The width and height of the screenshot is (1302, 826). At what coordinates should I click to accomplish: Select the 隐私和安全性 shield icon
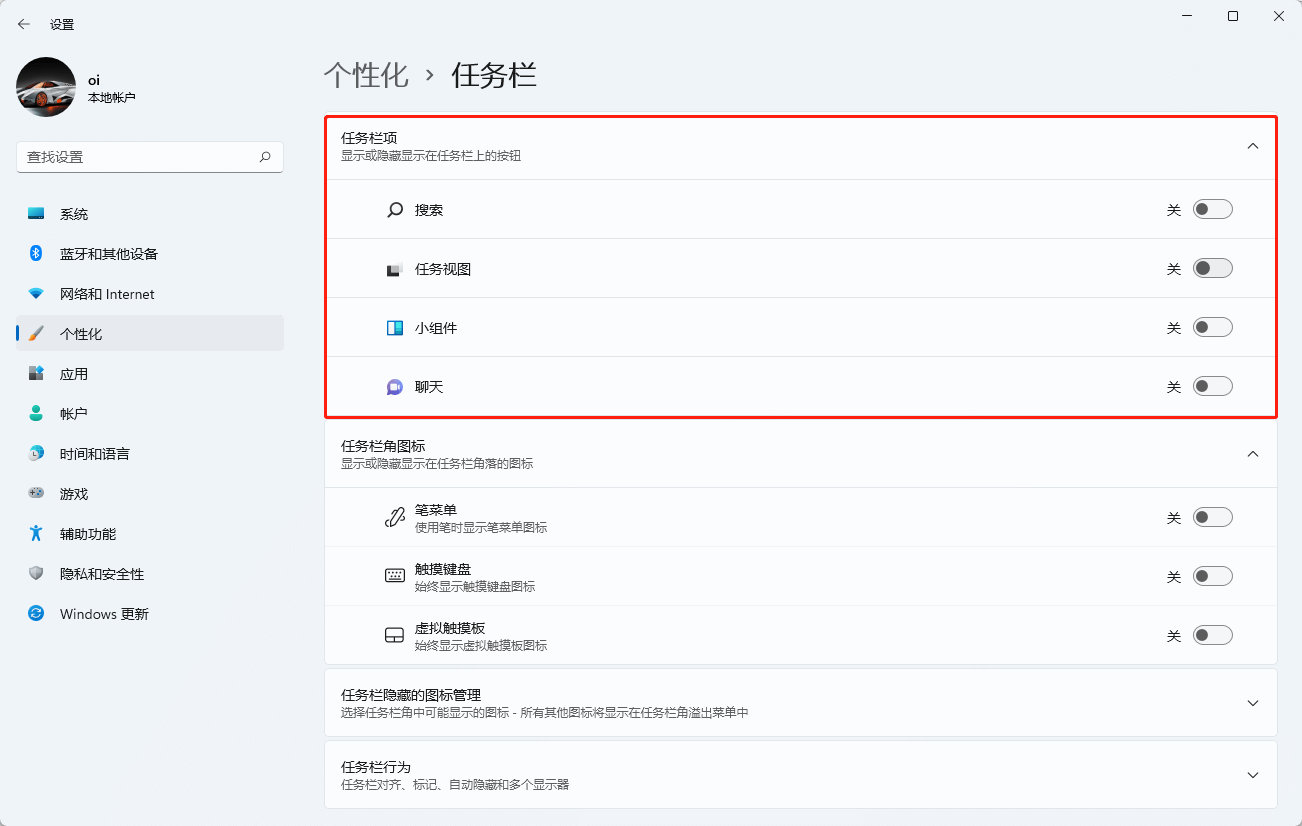click(x=34, y=573)
